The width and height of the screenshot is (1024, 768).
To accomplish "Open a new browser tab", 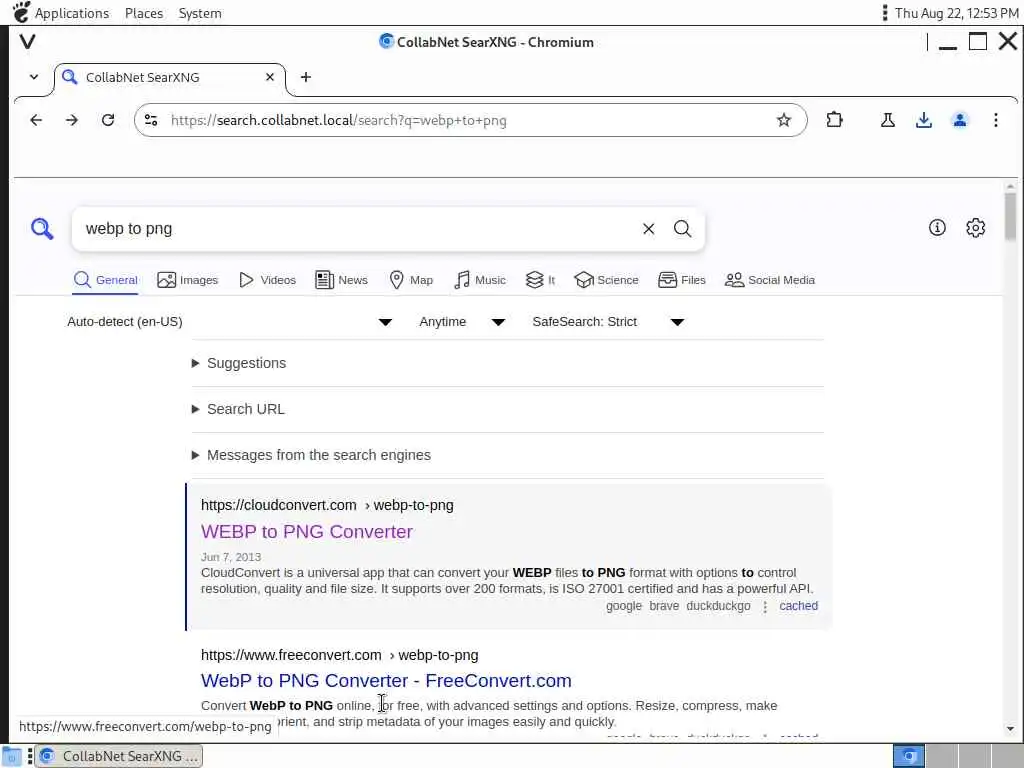I will tap(306, 77).
